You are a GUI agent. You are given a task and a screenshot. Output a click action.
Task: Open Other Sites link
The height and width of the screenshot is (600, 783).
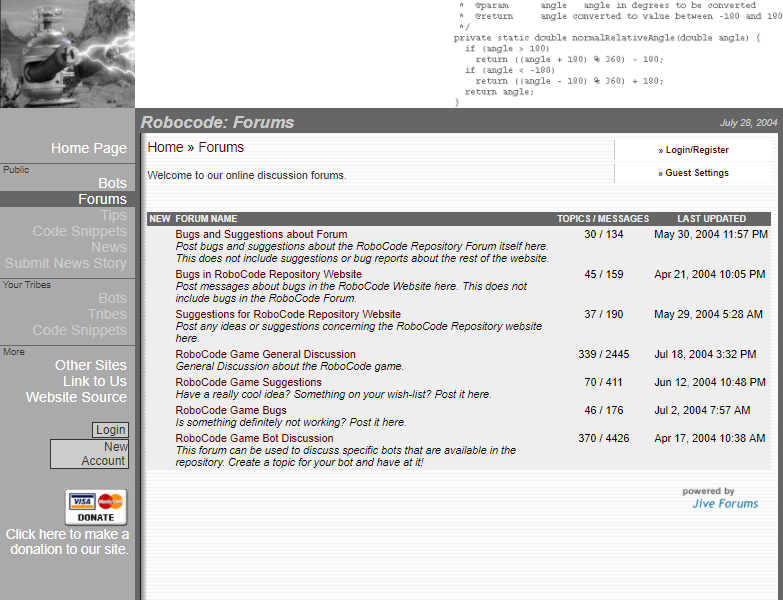(x=91, y=365)
